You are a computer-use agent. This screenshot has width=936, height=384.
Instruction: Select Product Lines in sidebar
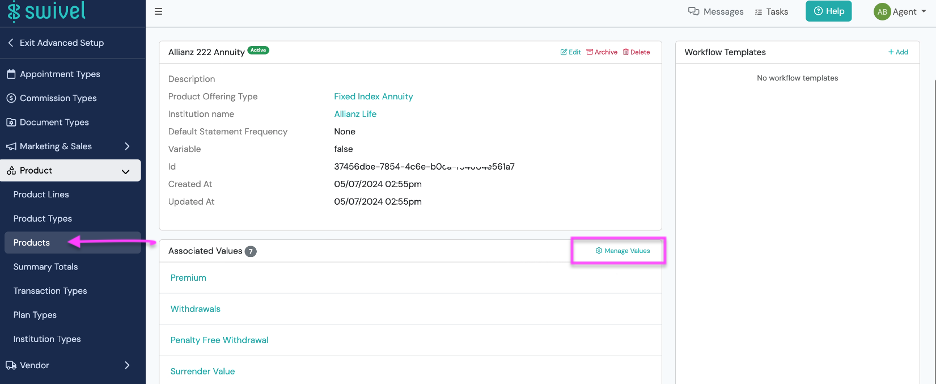tap(41, 194)
